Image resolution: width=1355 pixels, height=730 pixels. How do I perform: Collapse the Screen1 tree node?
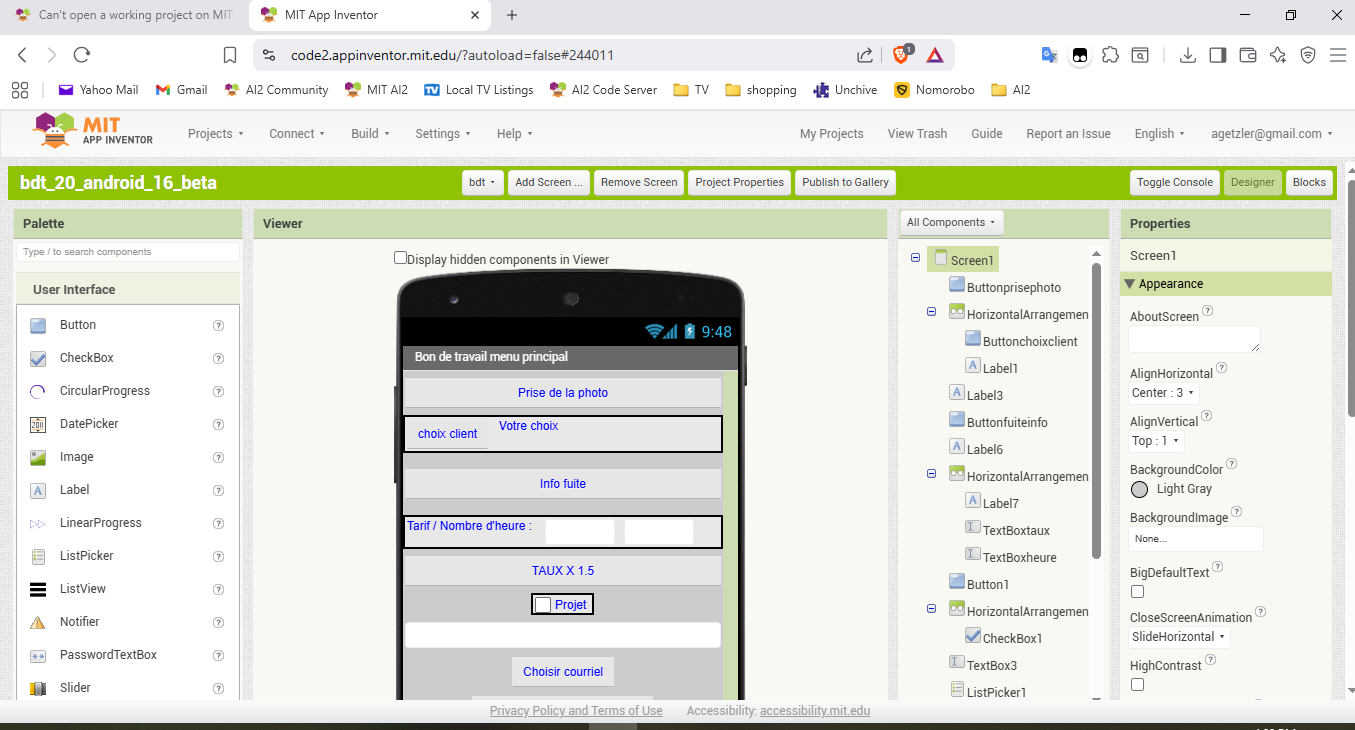915,259
